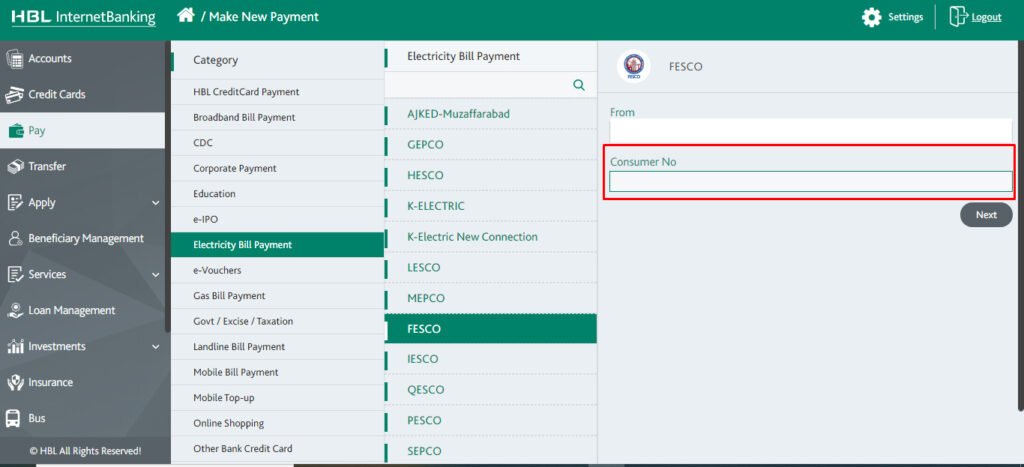Open Loan Management menu item

click(82, 310)
